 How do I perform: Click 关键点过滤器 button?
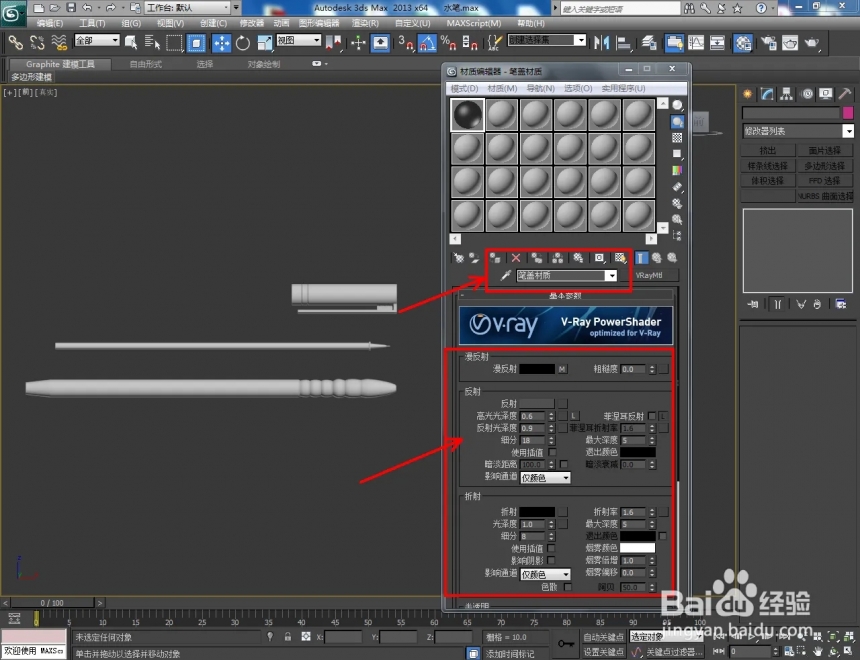[675, 651]
